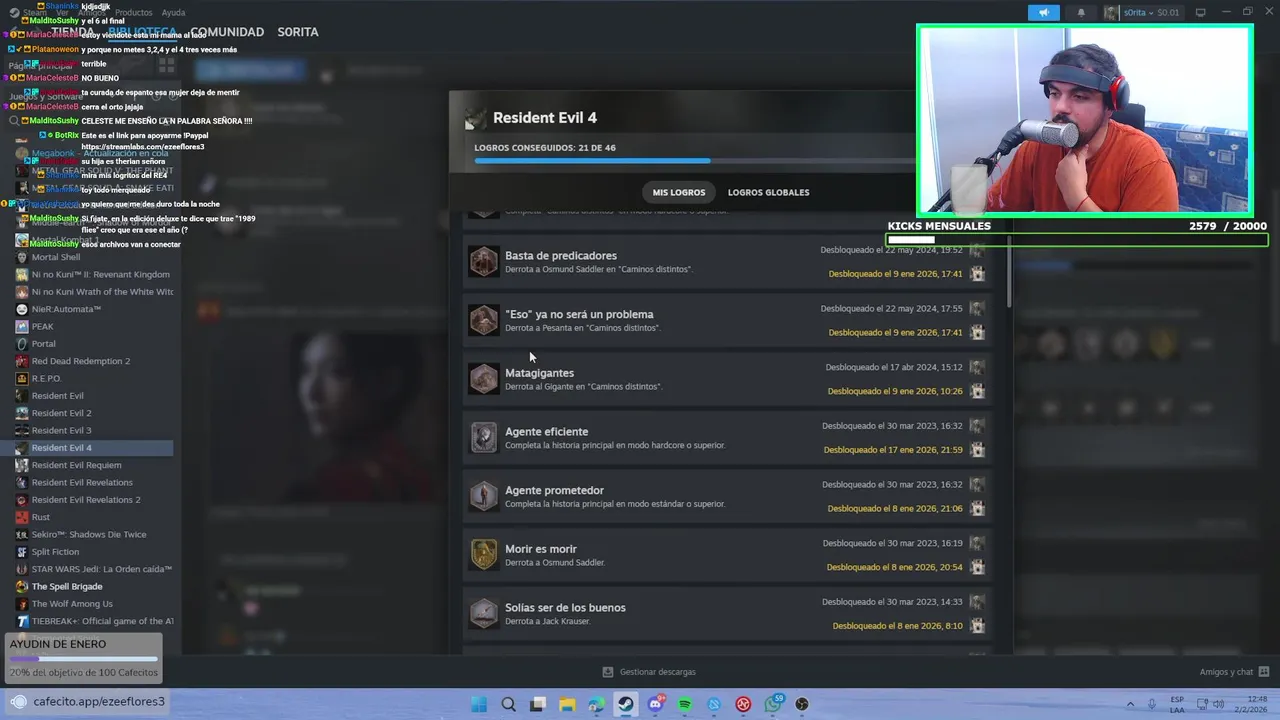Click the achievements progress bar

[x=694, y=160]
